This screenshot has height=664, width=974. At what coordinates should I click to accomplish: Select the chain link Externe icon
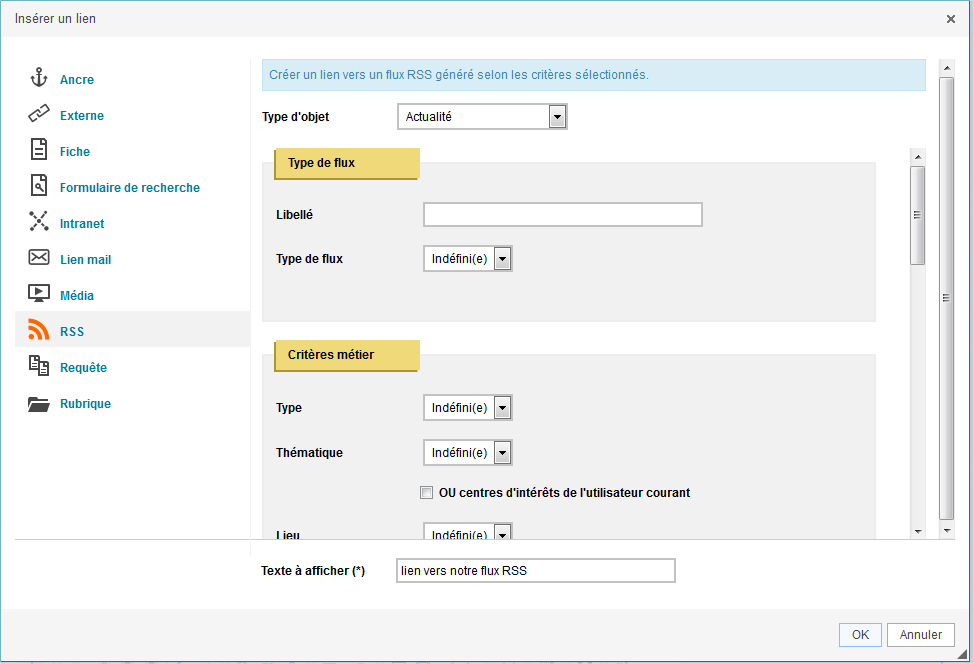click(x=39, y=114)
